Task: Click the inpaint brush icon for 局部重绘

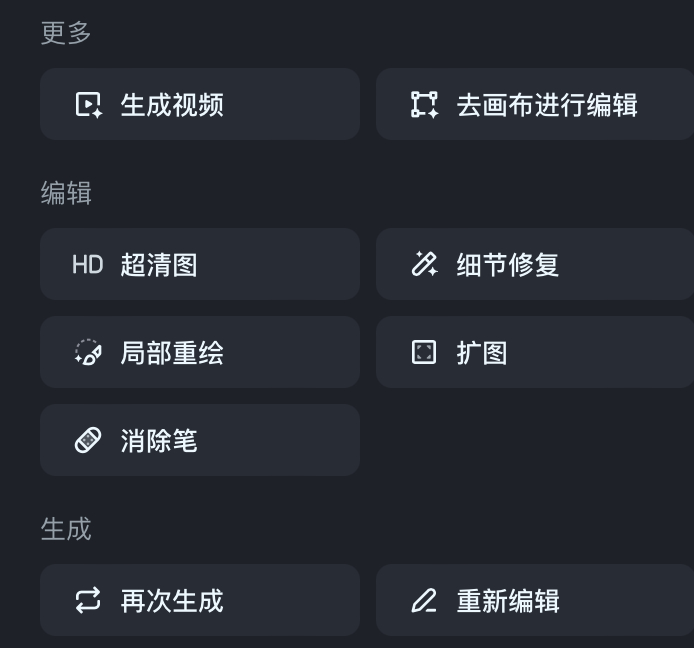Action: point(88,352)
